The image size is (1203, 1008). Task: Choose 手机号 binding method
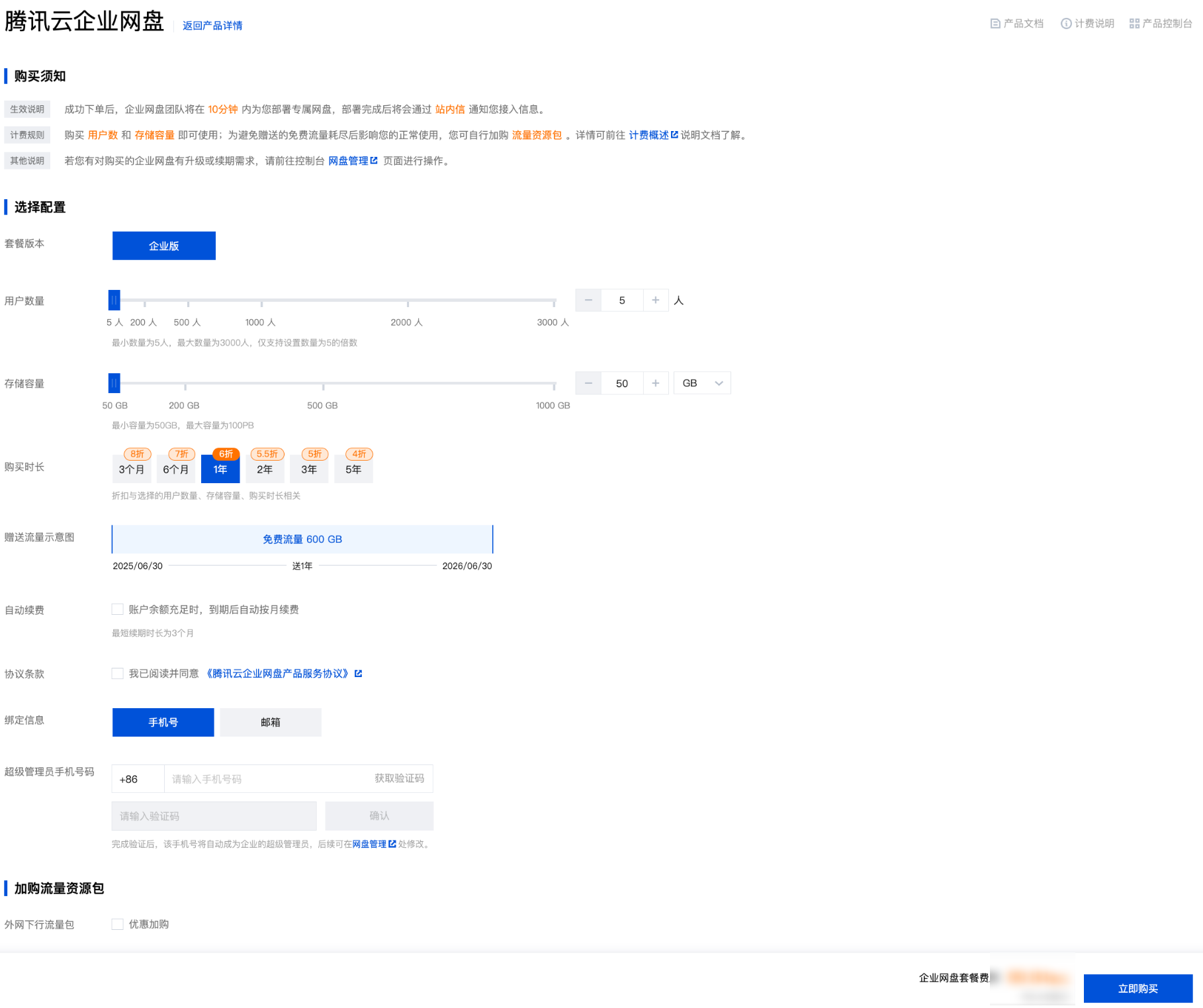[x=163, y=722]
